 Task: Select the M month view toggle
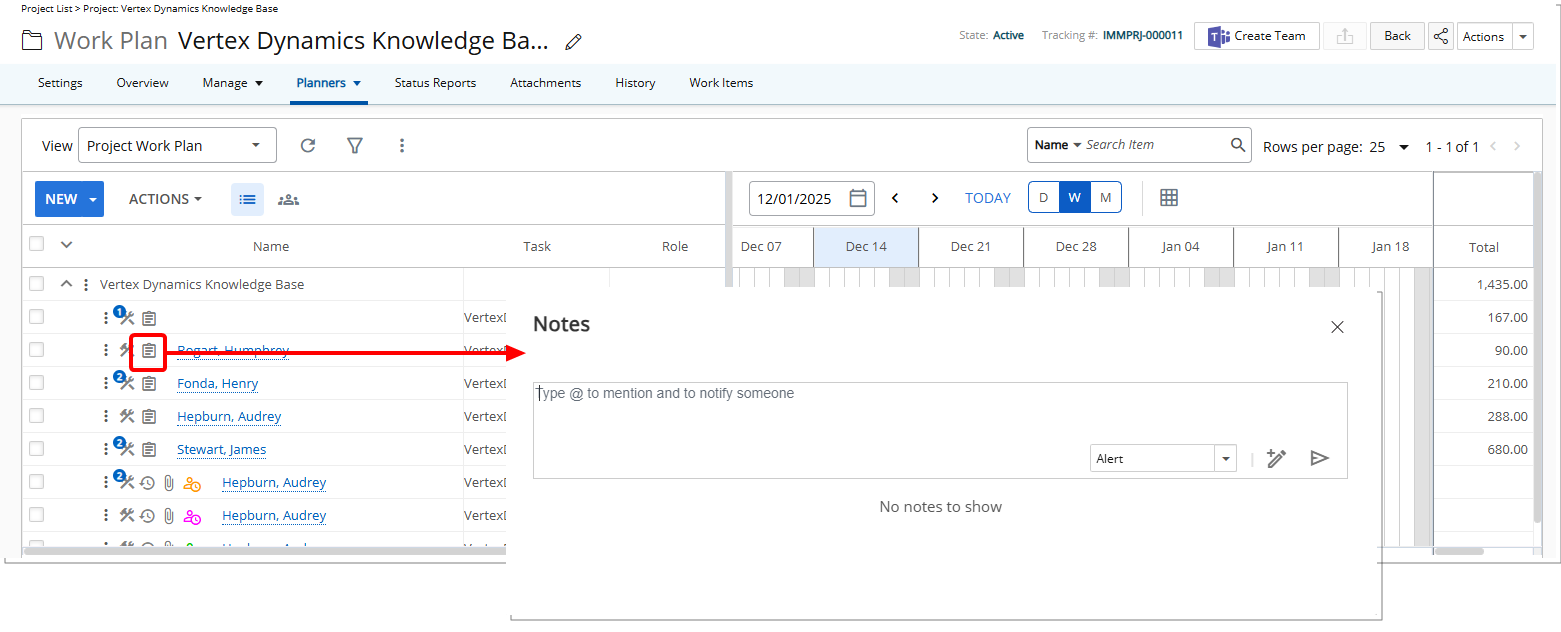1105,198
